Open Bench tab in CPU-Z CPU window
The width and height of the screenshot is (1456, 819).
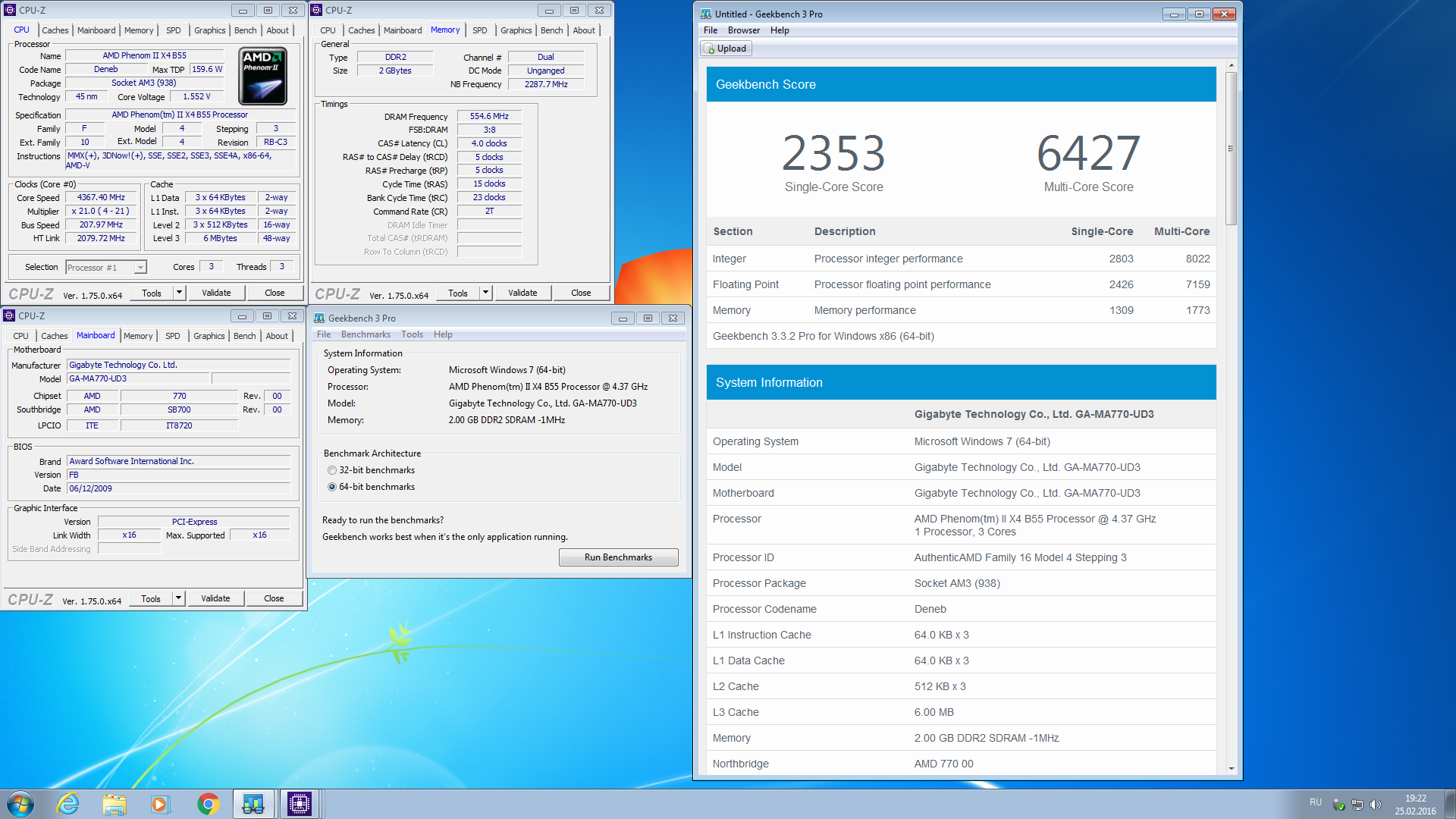click(245, 30)
